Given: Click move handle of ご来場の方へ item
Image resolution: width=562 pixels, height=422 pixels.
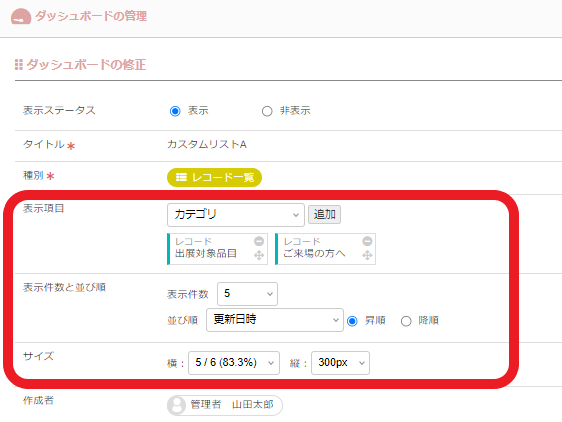Looking at the screenshot, I should coord(367,255).
